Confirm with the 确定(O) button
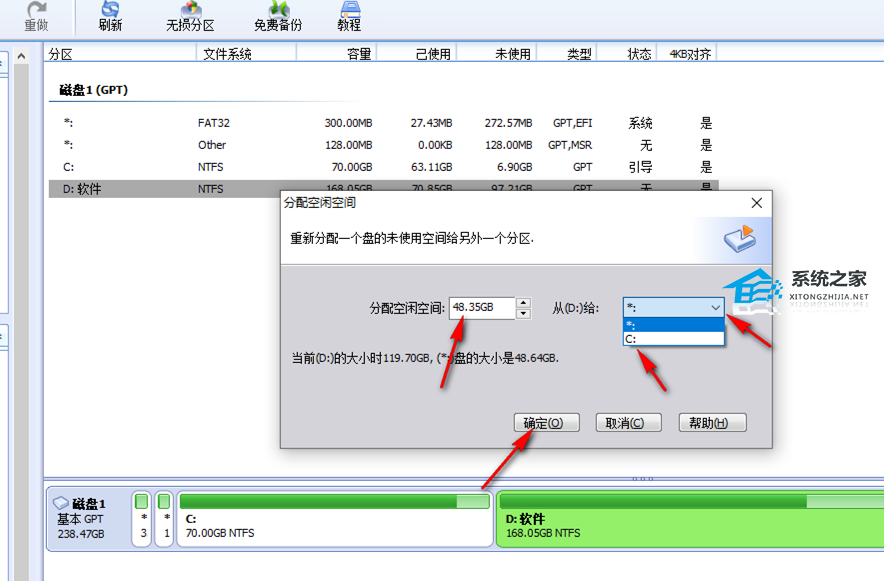The image size is (884, 581). (546, 423)
